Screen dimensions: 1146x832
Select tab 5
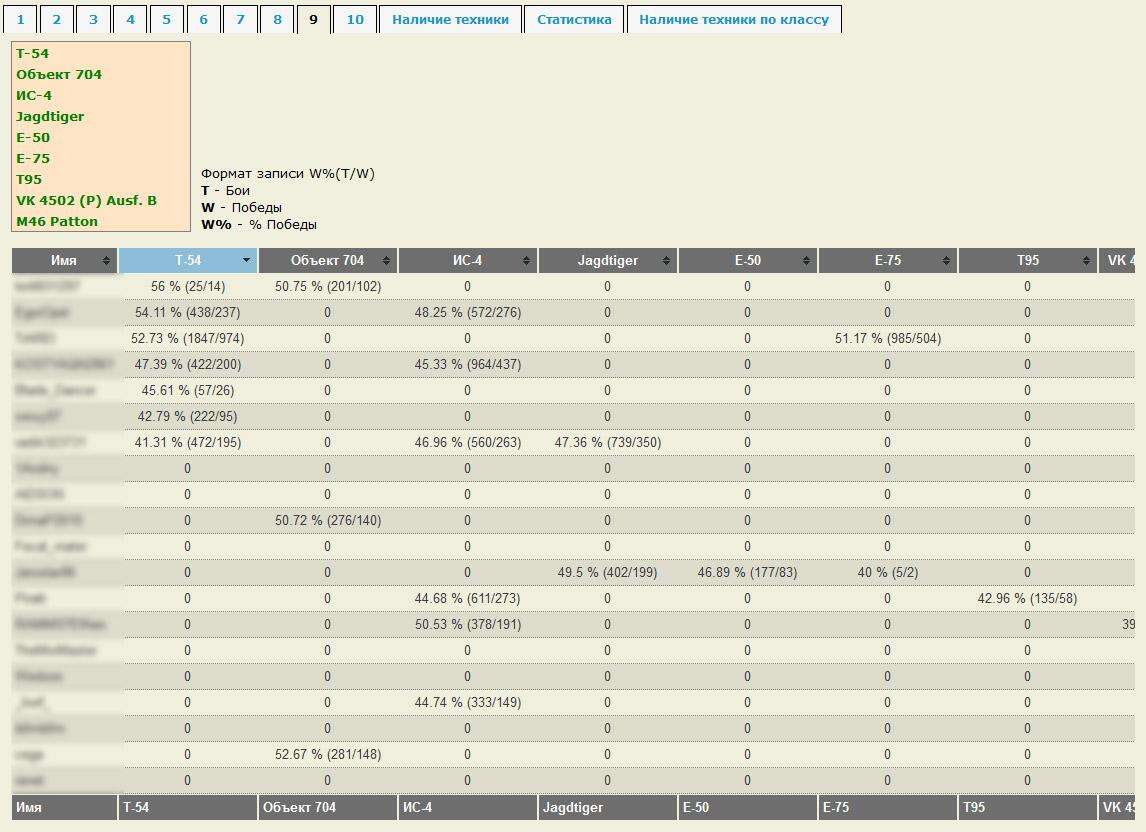pyautogui.click(x=167, y=20)
